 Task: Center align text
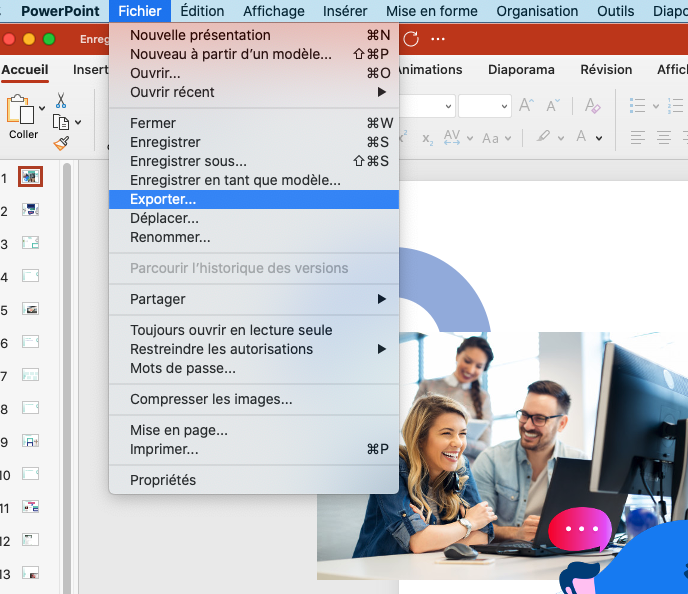(x=663, y=138)
